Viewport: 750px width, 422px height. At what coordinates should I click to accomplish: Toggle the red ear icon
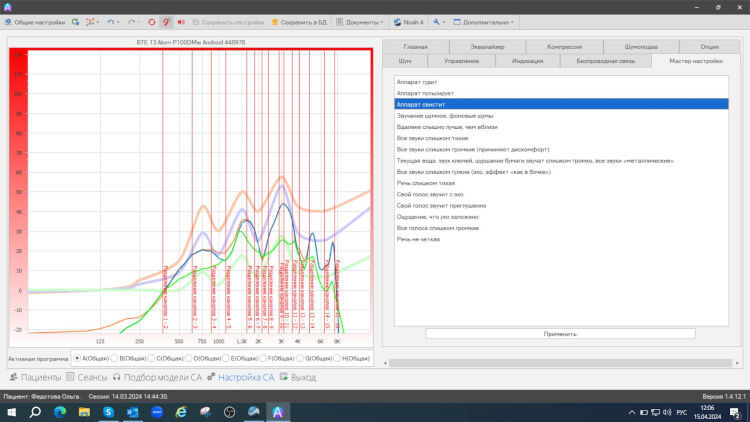tap(166, 22)
